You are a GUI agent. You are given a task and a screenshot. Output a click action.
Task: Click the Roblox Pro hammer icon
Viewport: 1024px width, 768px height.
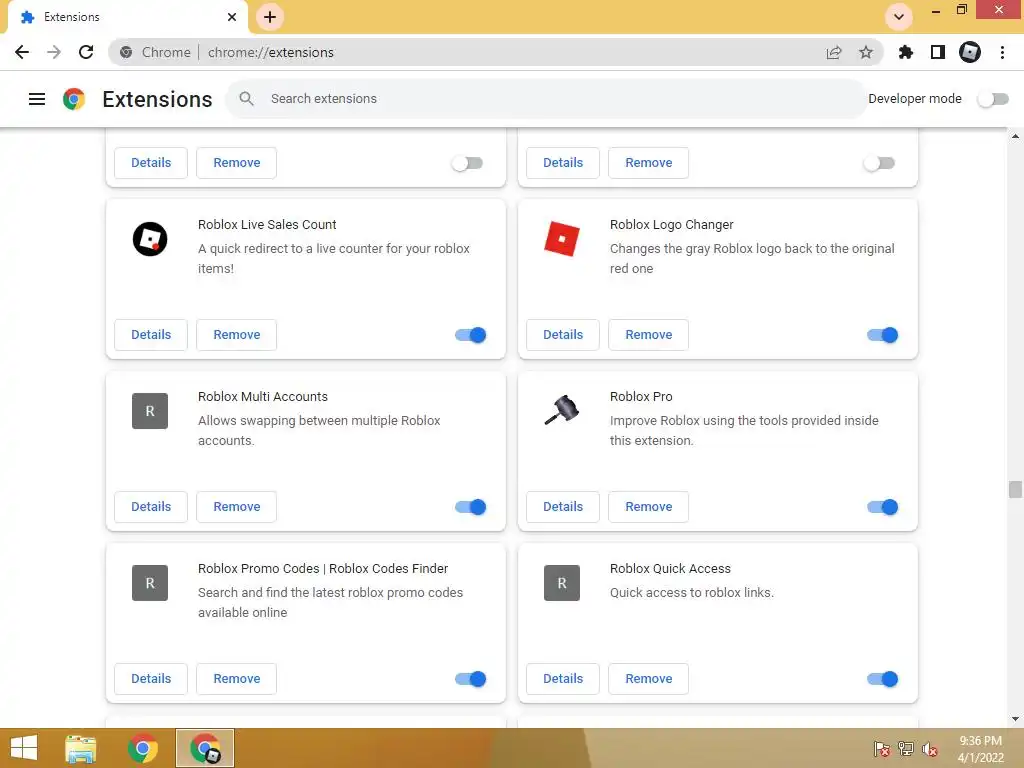pyautogui.click(x=562, y=411)
